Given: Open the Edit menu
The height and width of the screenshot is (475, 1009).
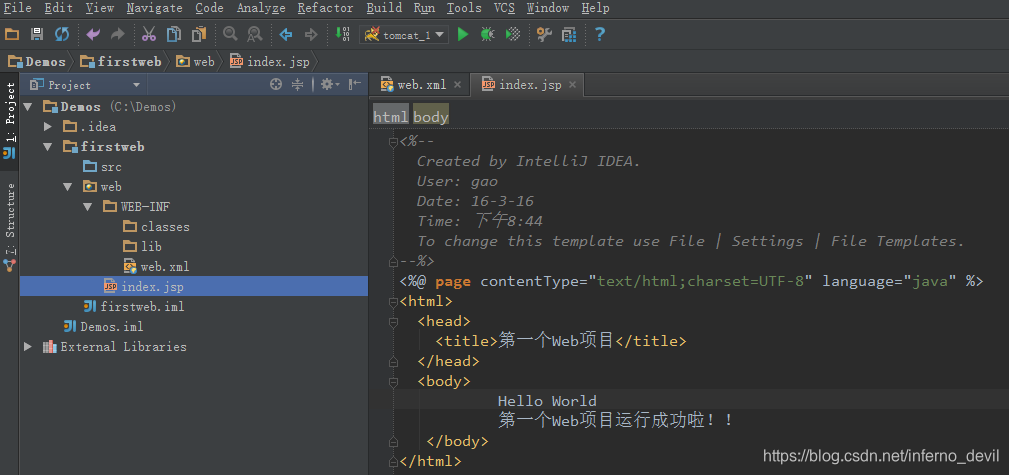Looking at the screenshot, I should tap(59, 8).
